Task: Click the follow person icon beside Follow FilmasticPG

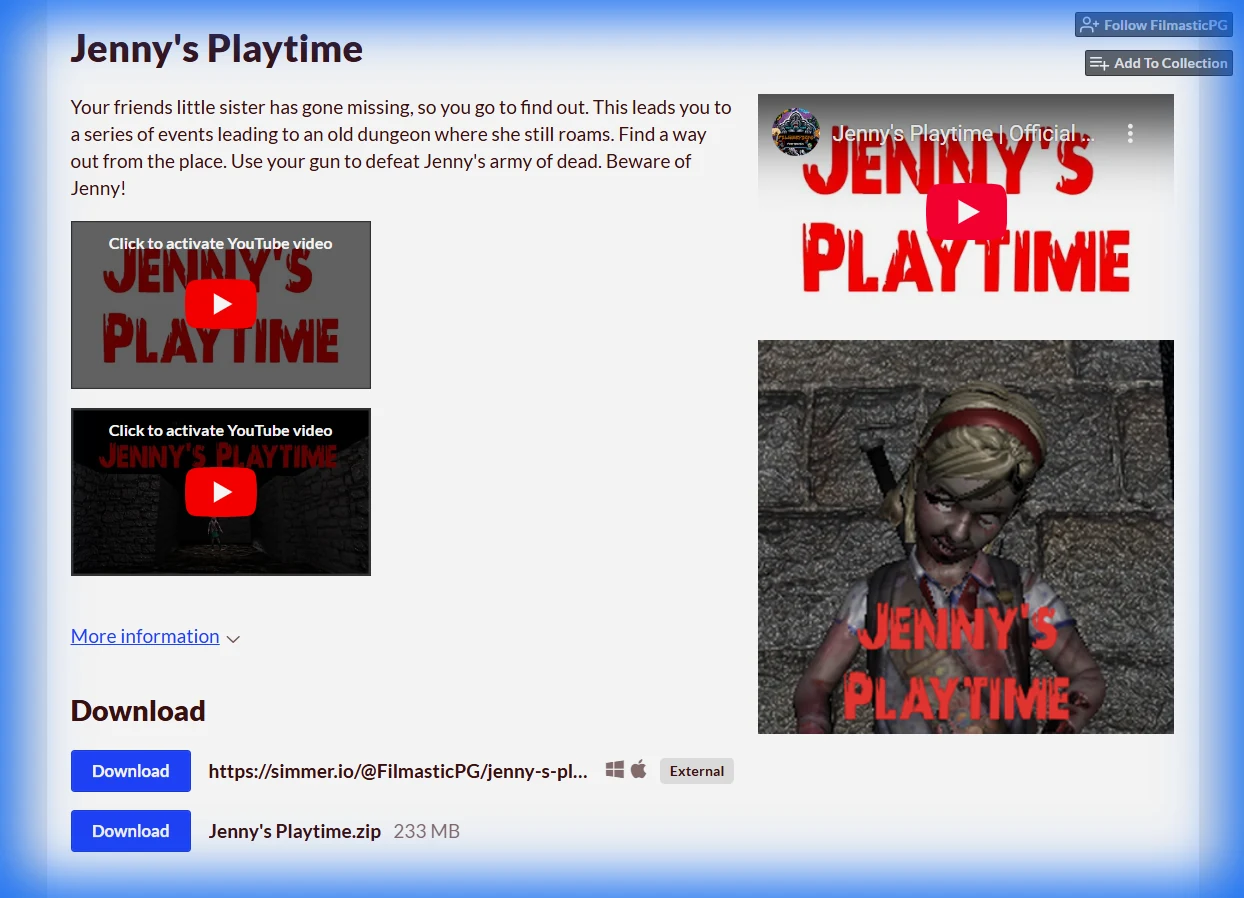Action: point(1090,25)
